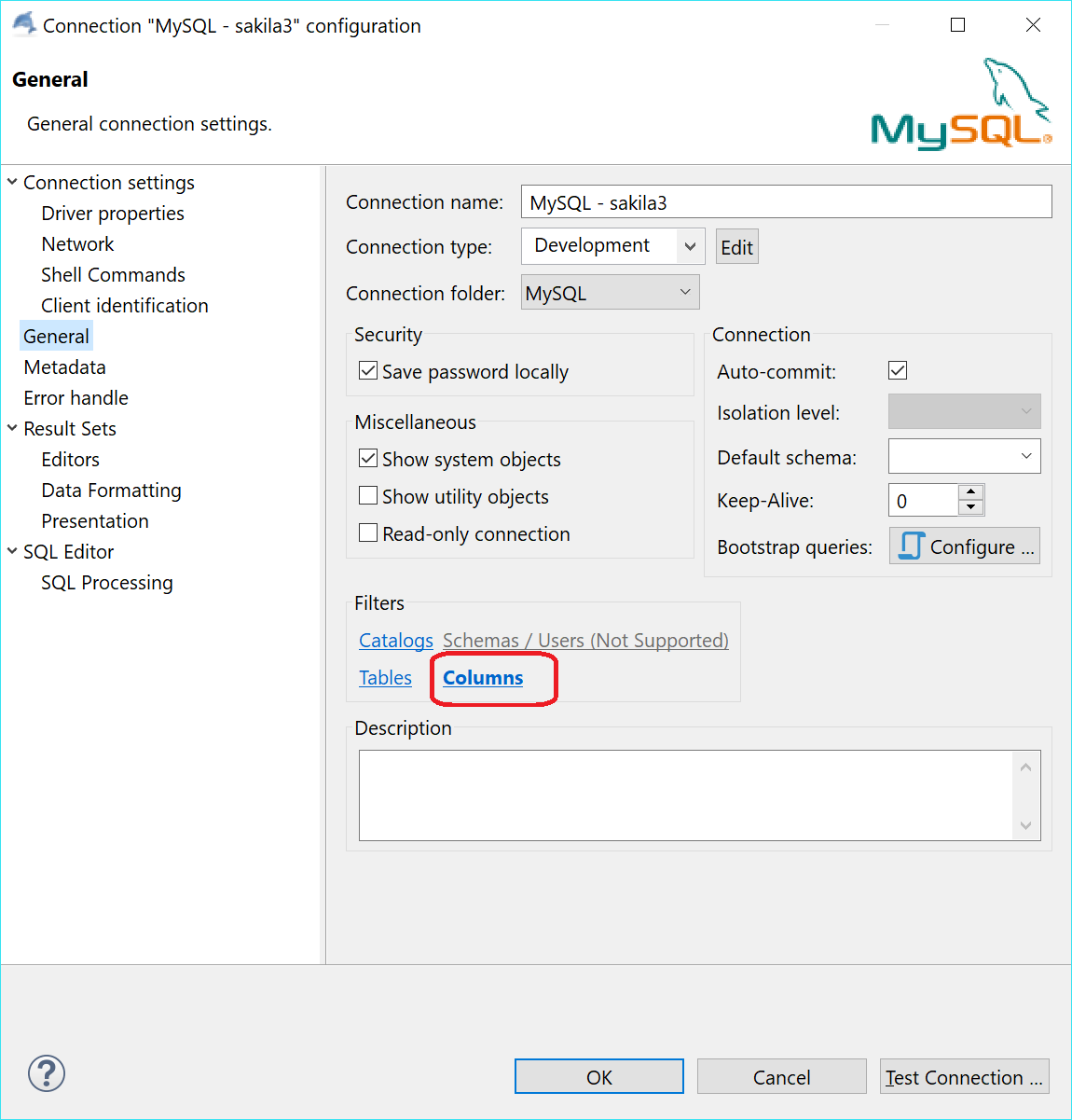Click inside the Description text area

click(x=685, y=795)
